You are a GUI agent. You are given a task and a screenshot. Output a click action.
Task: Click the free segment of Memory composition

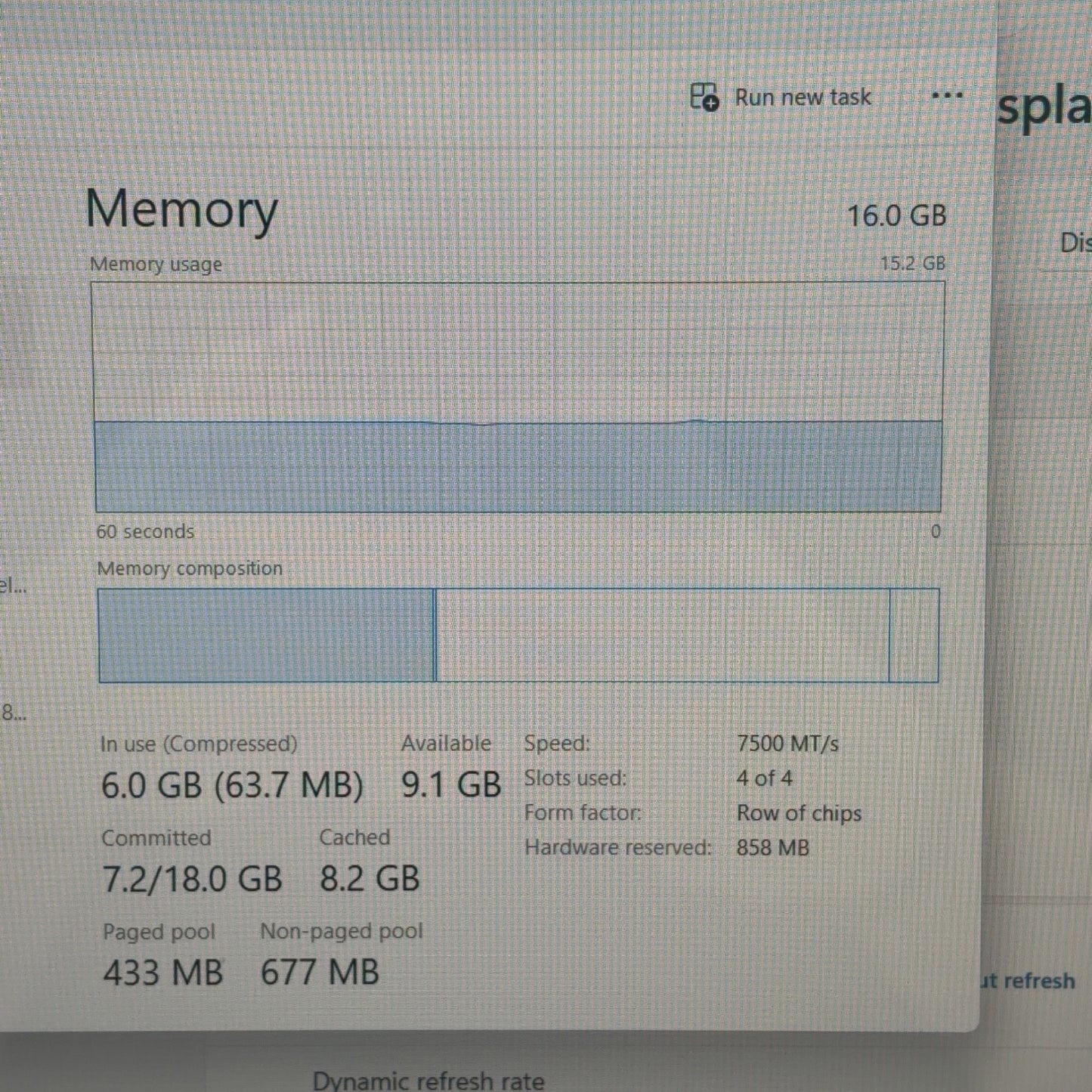coord(915,636)
